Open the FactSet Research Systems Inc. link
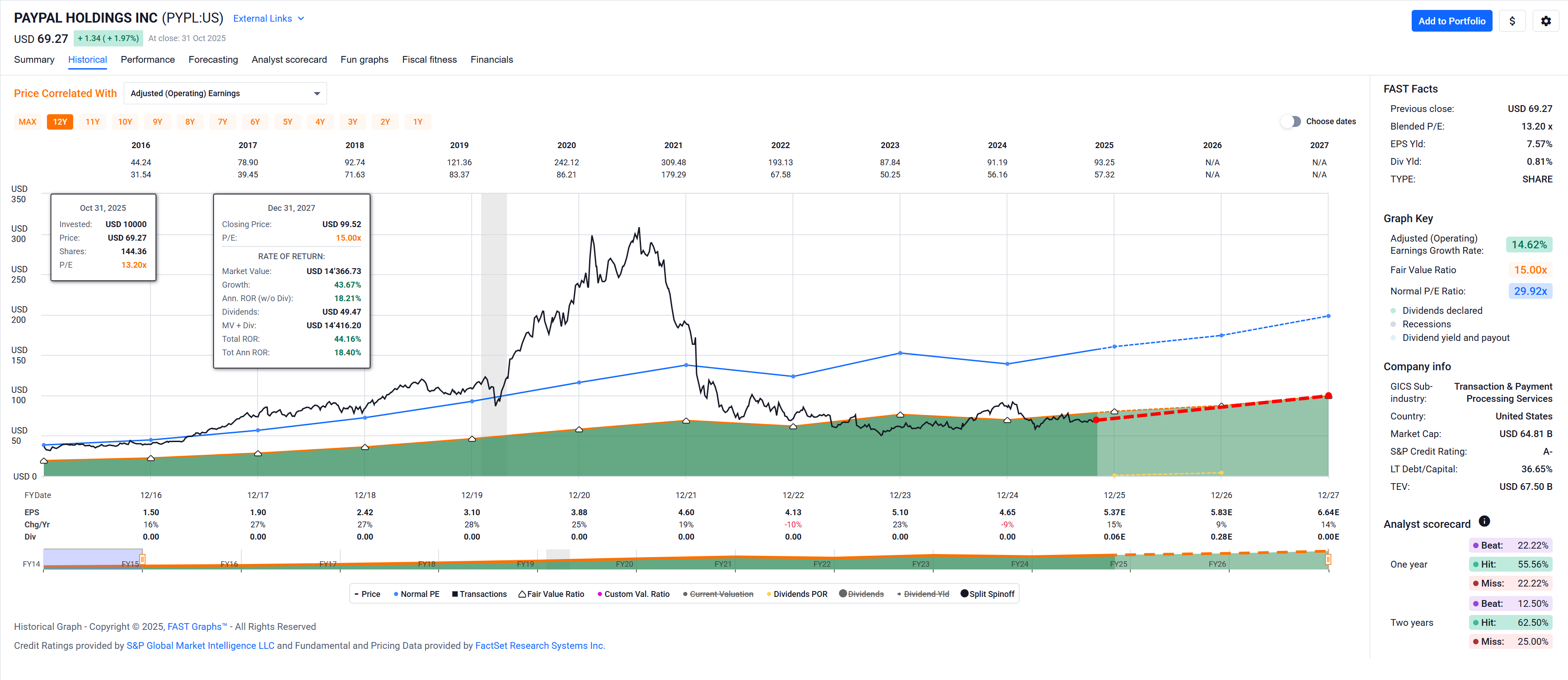The image size is (1568, 680). pyautogui.click(x=539, y=645)
